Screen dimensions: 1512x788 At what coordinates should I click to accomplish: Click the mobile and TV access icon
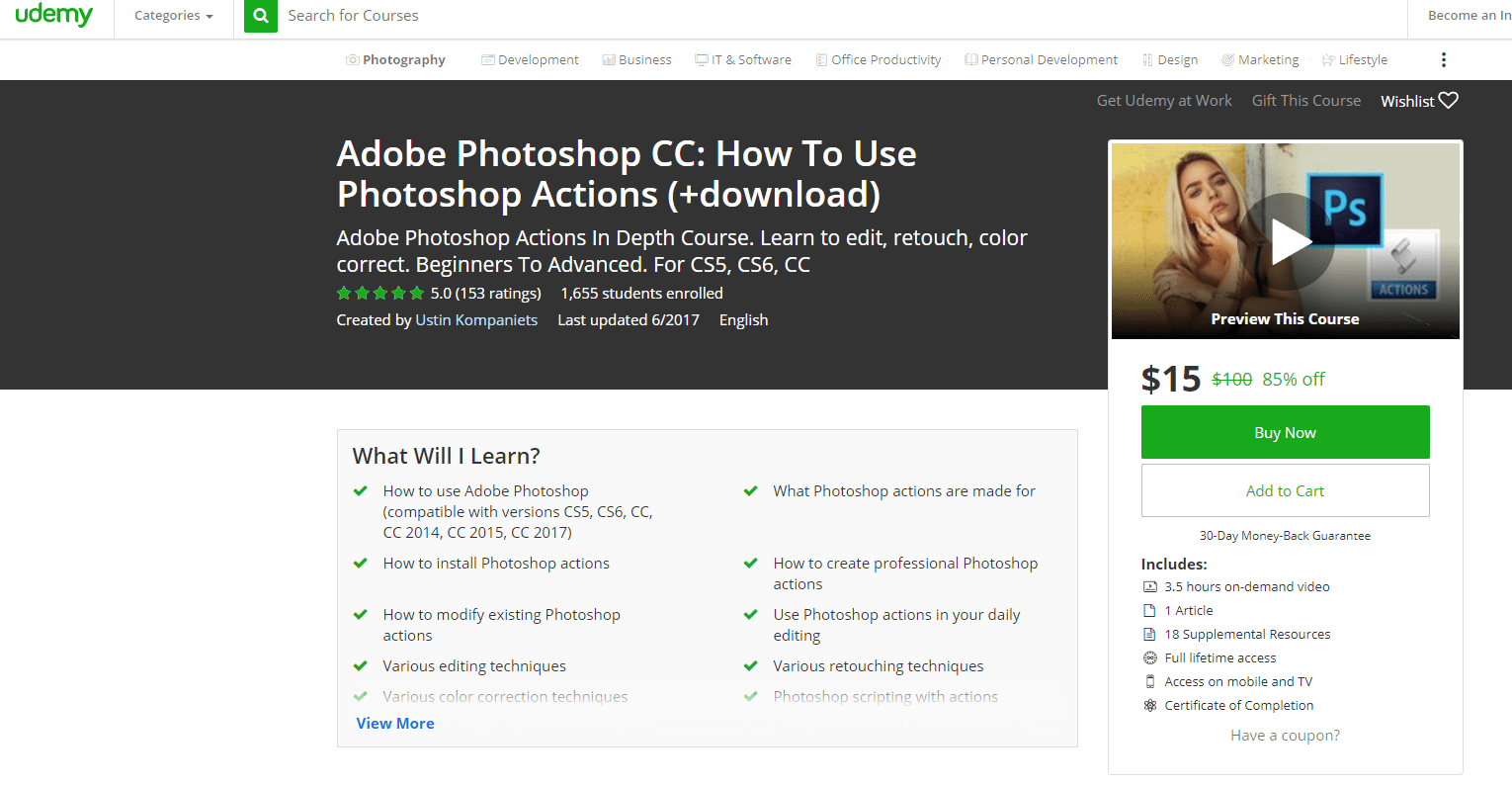[1149, 682]
